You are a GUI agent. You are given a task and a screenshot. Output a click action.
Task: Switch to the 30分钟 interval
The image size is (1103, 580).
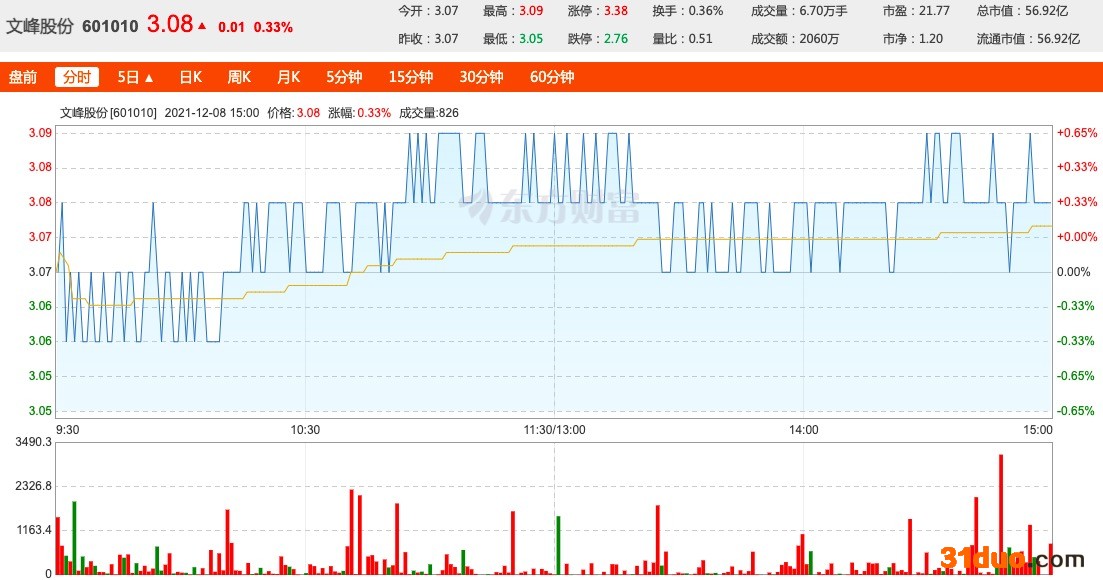[481, 77]
